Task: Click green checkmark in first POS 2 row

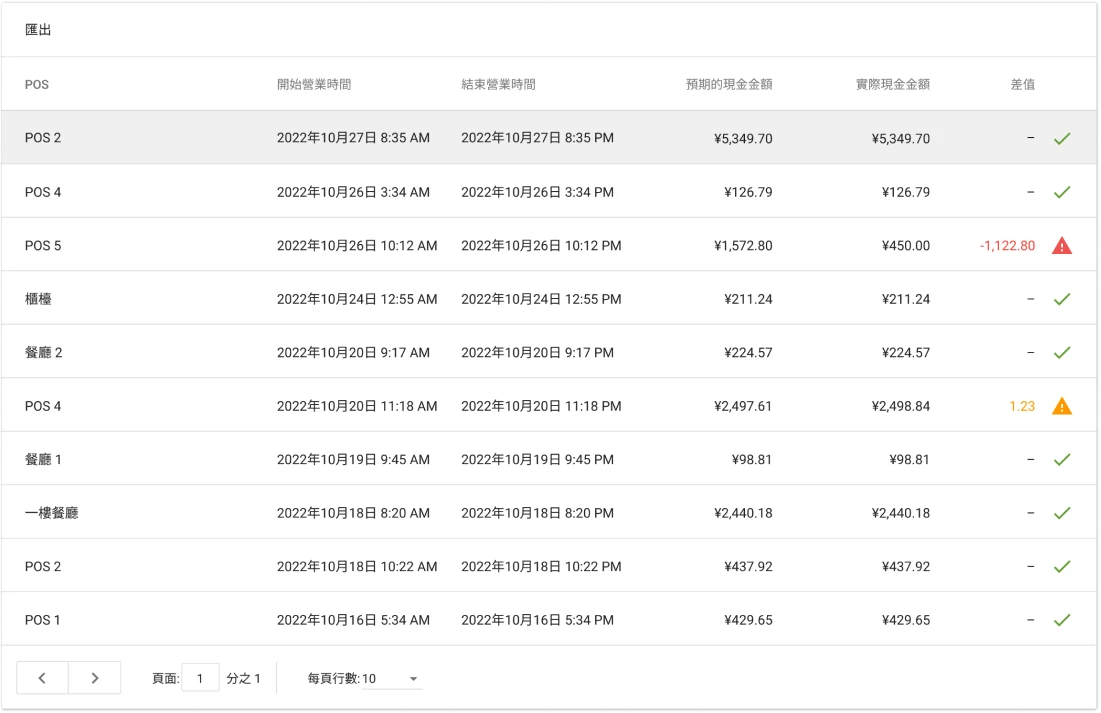Action: tap(1061, 138)
